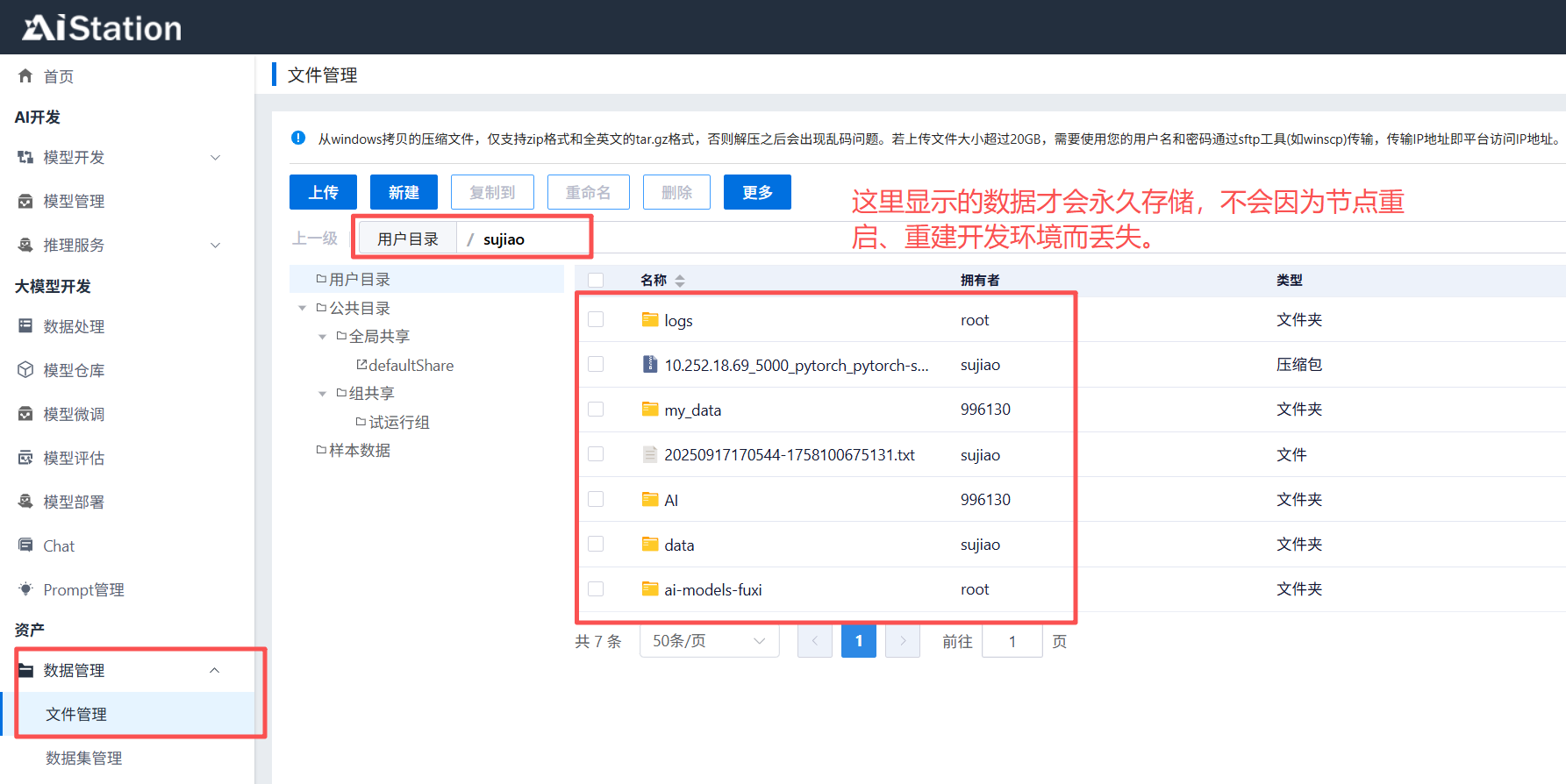Check the box for my_data folder
The image size is (1566, 784).
click(x=596, y=410)
